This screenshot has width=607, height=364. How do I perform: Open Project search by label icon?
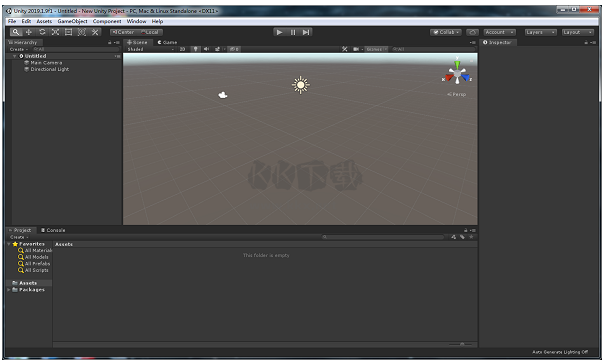click(462, 237)
